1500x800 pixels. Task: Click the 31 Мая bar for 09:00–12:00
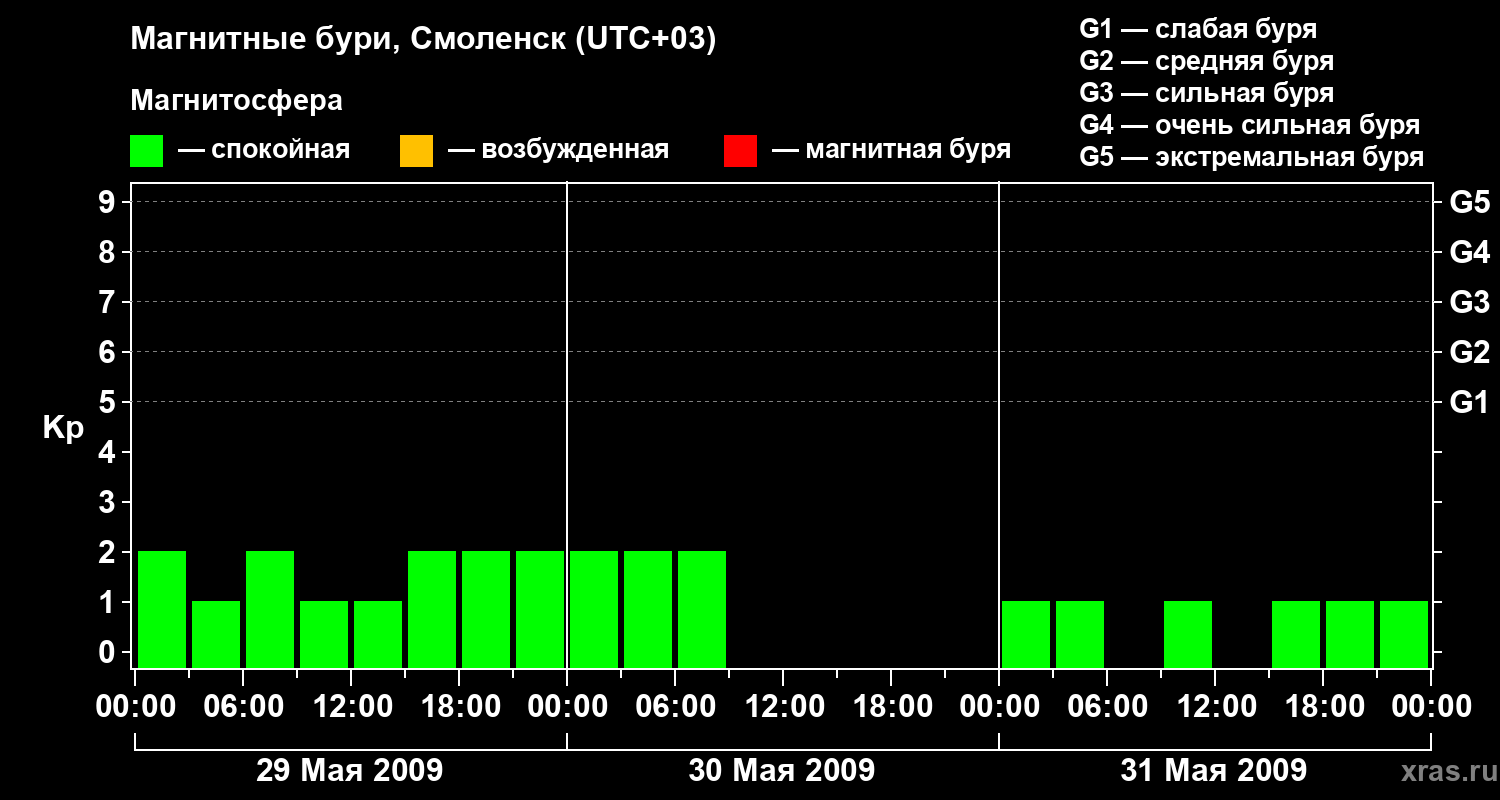1188,634
